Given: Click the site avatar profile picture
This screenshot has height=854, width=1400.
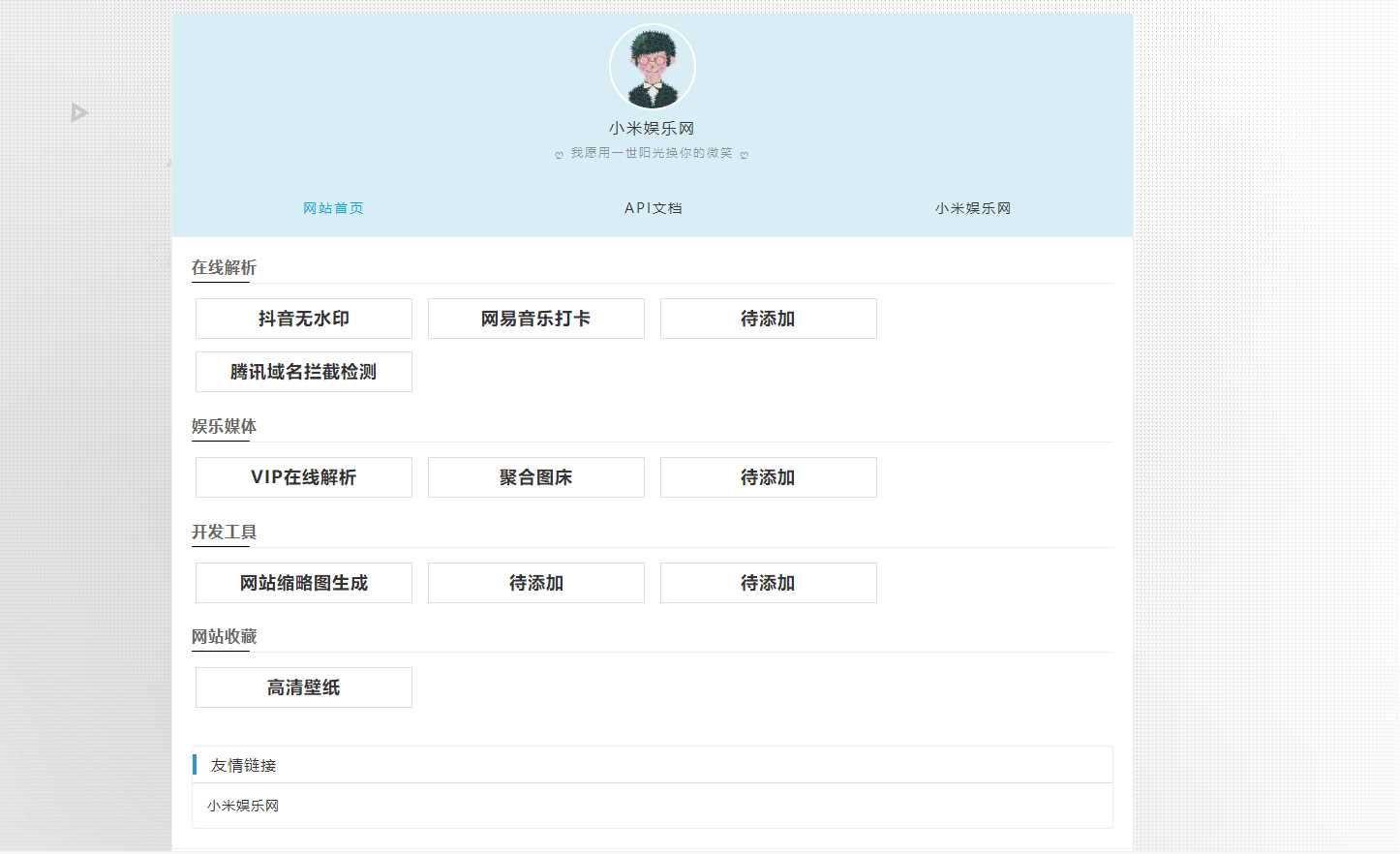Looking at the screenshot, I should click(x=652, y=66).
